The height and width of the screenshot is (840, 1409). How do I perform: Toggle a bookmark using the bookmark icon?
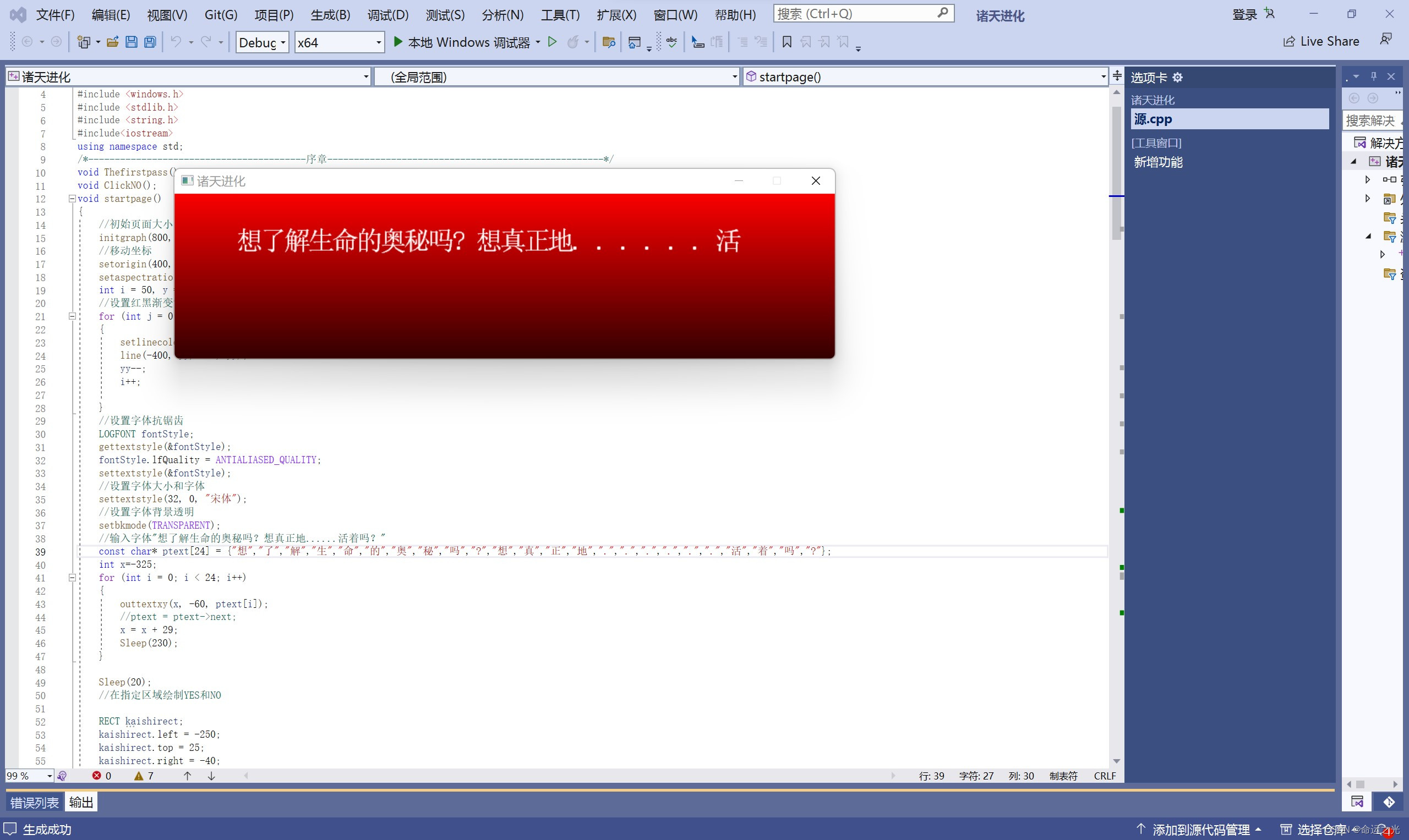point(787,42)
